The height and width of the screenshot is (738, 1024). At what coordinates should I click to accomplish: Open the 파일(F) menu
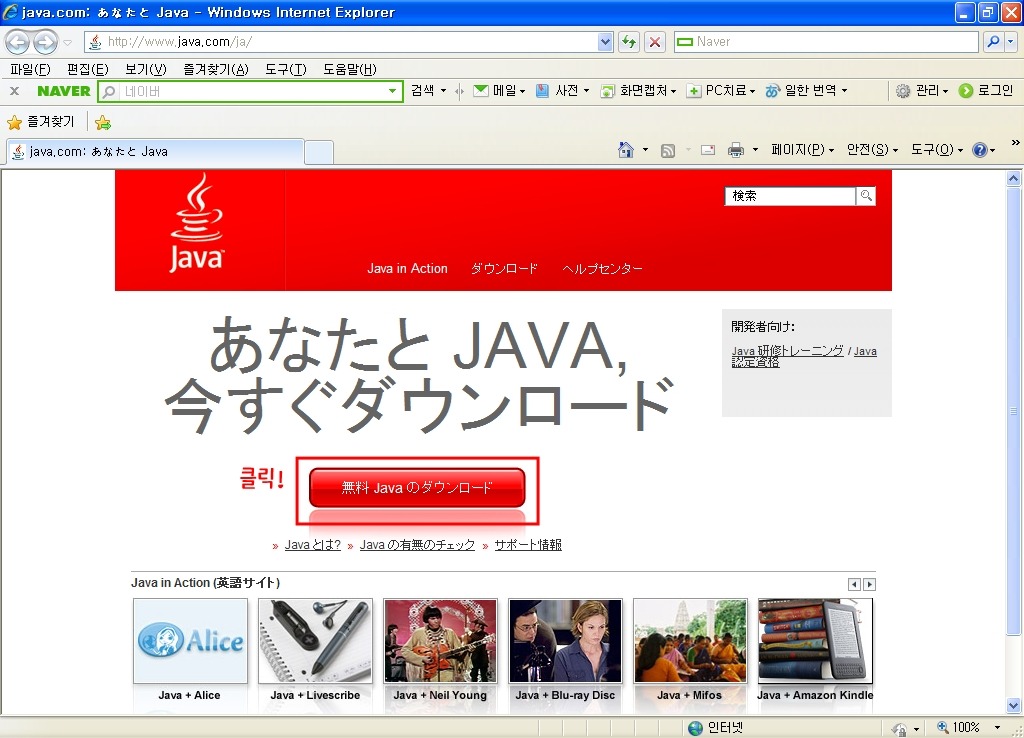coord(30,69)
